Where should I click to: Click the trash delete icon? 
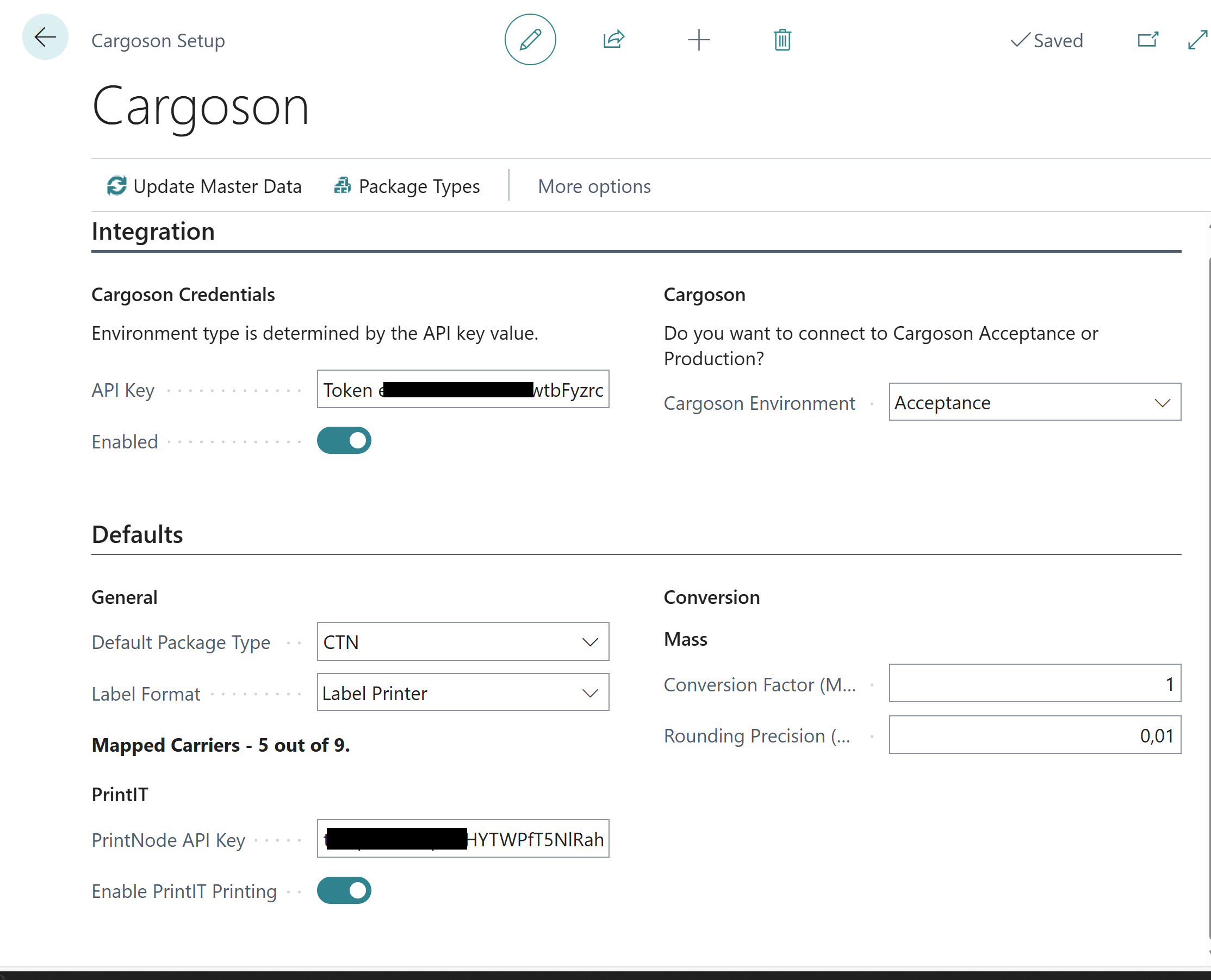[782, 40]
